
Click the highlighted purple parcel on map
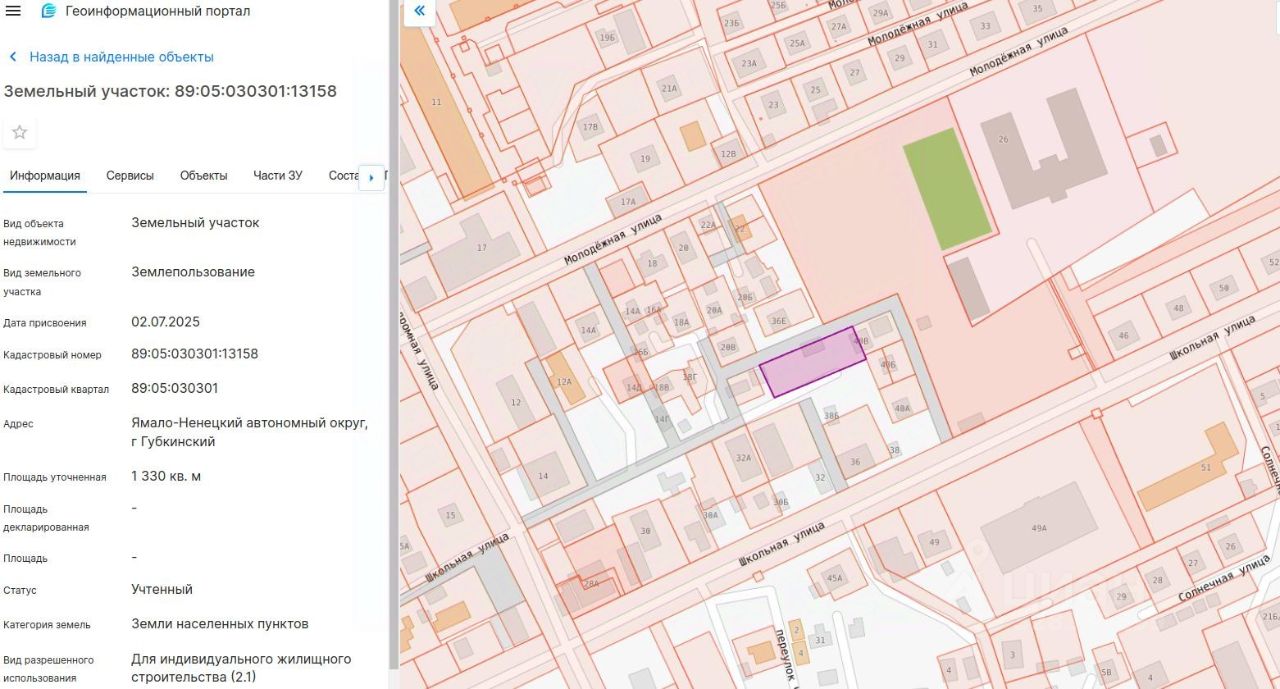812,362
